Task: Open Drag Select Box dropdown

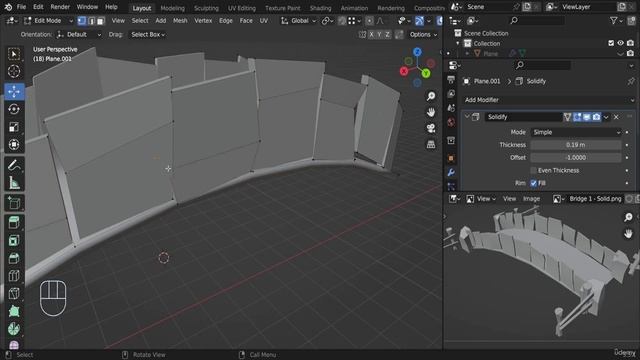Action: 147,35
